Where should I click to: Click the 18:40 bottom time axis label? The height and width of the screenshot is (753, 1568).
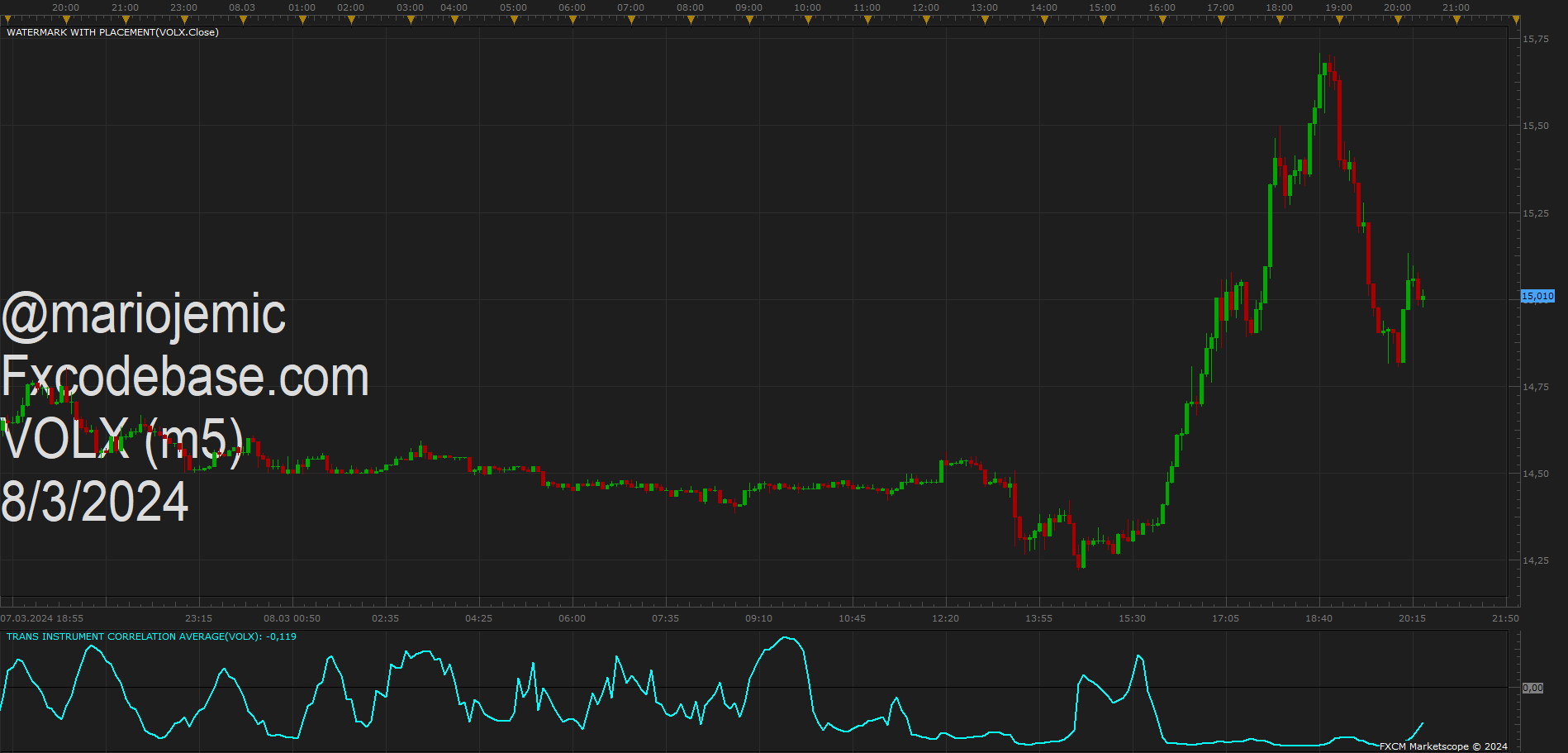1319,618
